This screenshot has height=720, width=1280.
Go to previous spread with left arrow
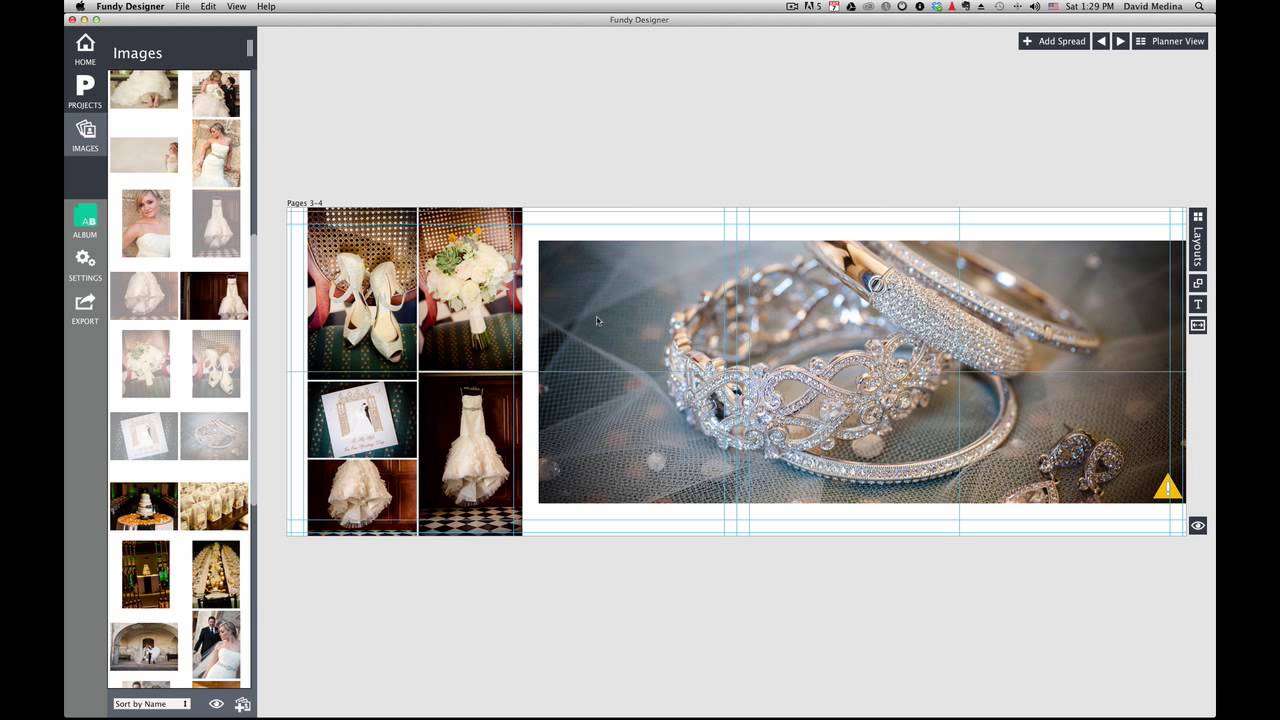[1101, 41]
